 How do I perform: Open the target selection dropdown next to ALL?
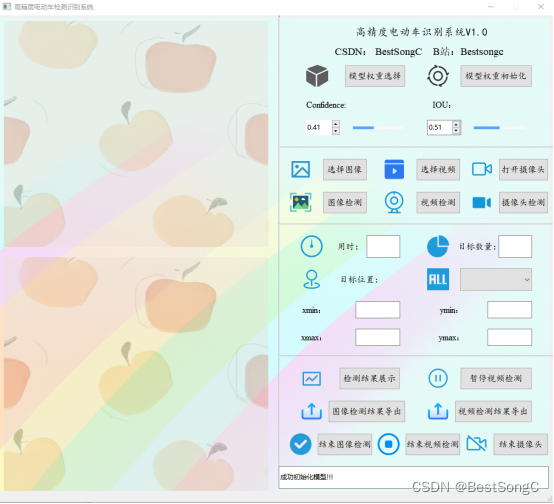pos(496,280)
